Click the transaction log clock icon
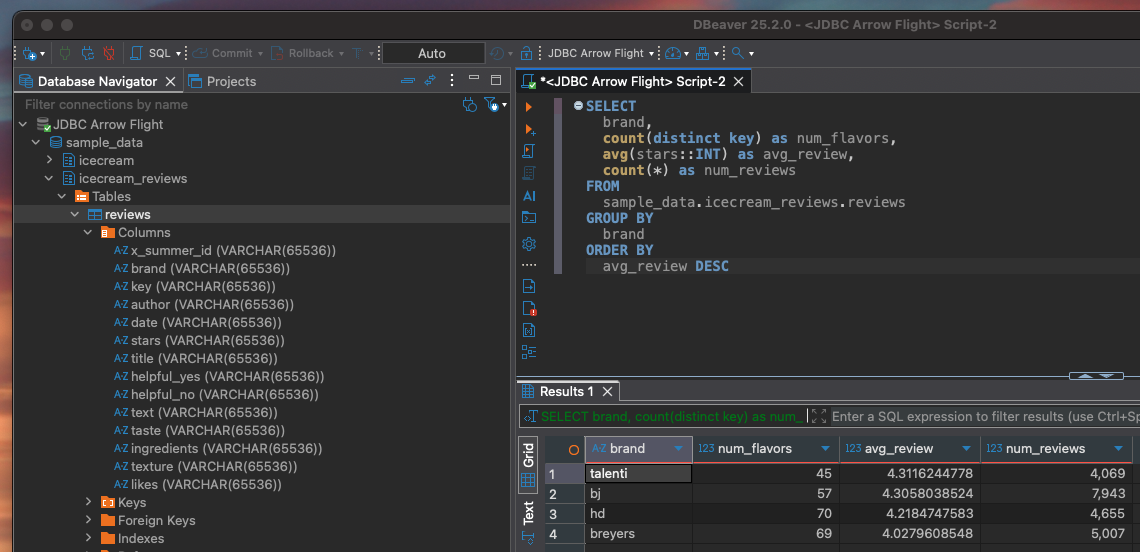The width and height of the screenshot is (1140, 552). [497, 53]
